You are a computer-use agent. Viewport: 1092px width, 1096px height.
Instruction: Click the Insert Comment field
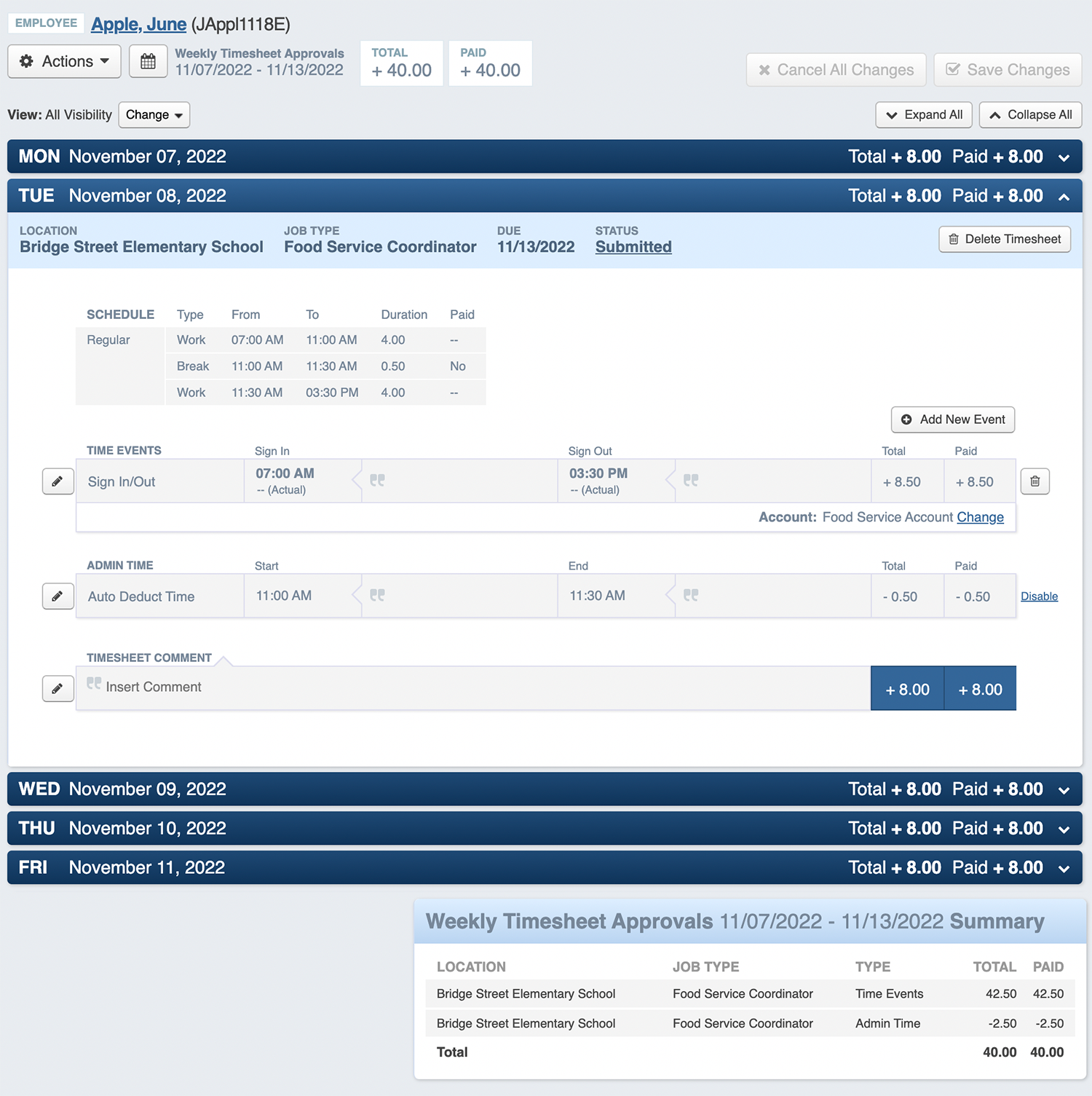pyautogui.click(x=473, y=687)
